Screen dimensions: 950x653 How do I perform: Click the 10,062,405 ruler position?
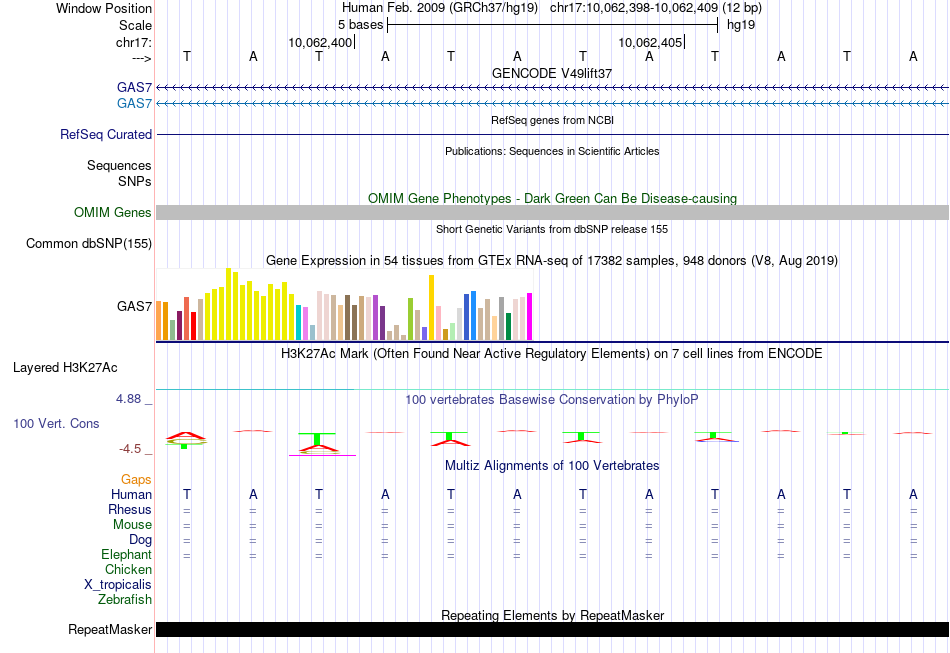650,42
